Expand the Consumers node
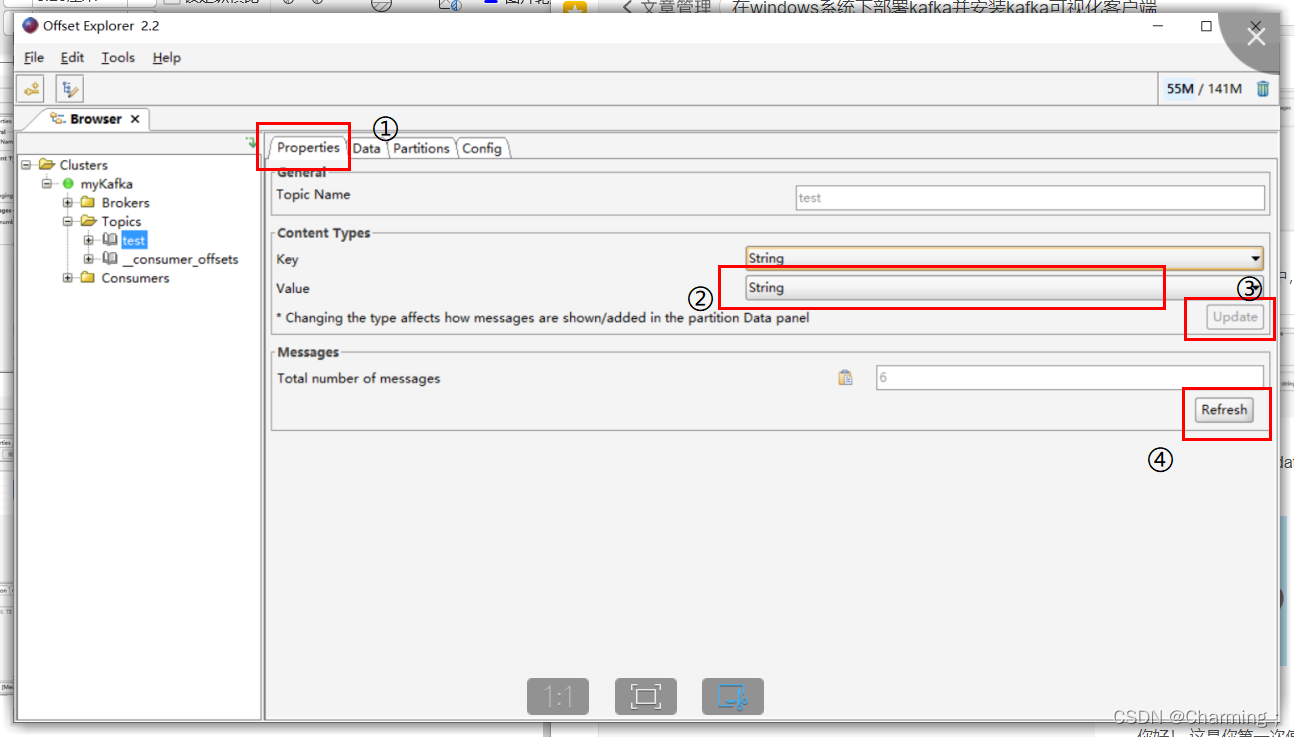The width and height of the screenshot is (1294, 737). point(68,278)
